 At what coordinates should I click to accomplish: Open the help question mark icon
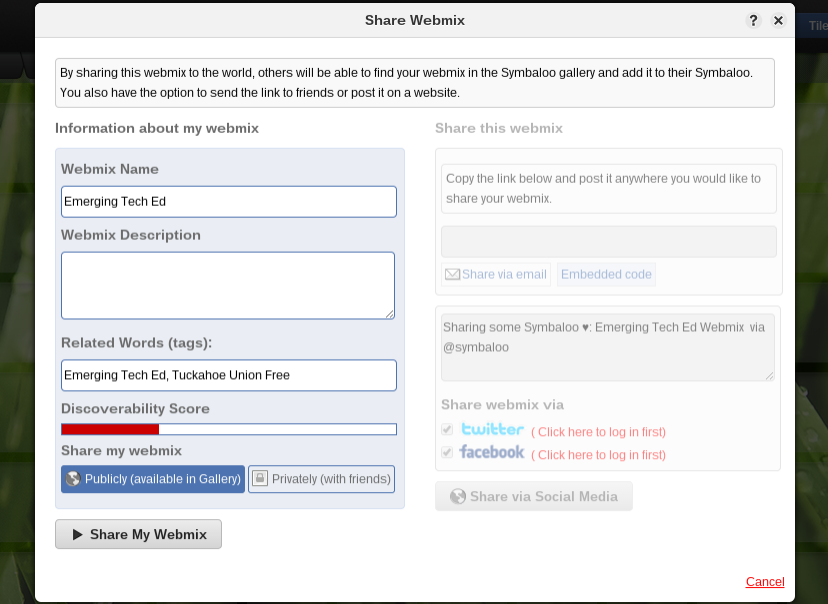coord(753,21)
